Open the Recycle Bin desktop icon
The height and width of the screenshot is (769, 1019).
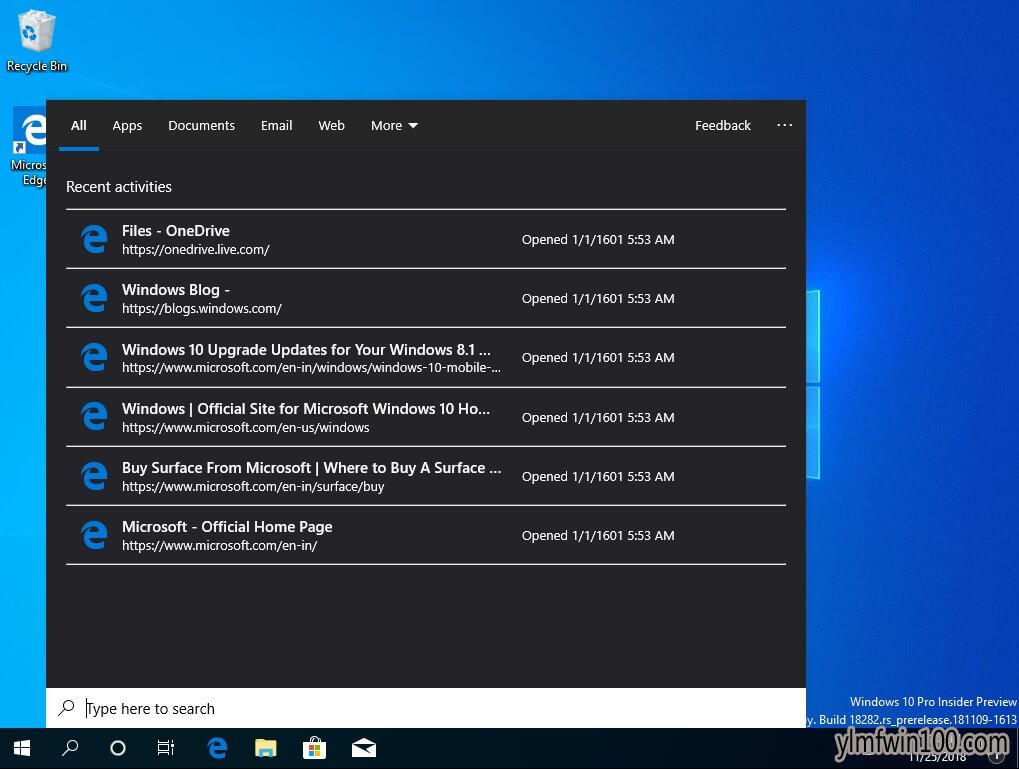(36, 40)
